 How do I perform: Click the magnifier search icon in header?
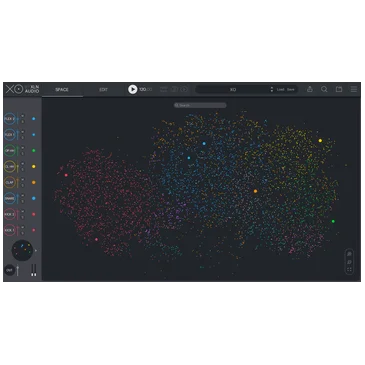tap(324, 89)
